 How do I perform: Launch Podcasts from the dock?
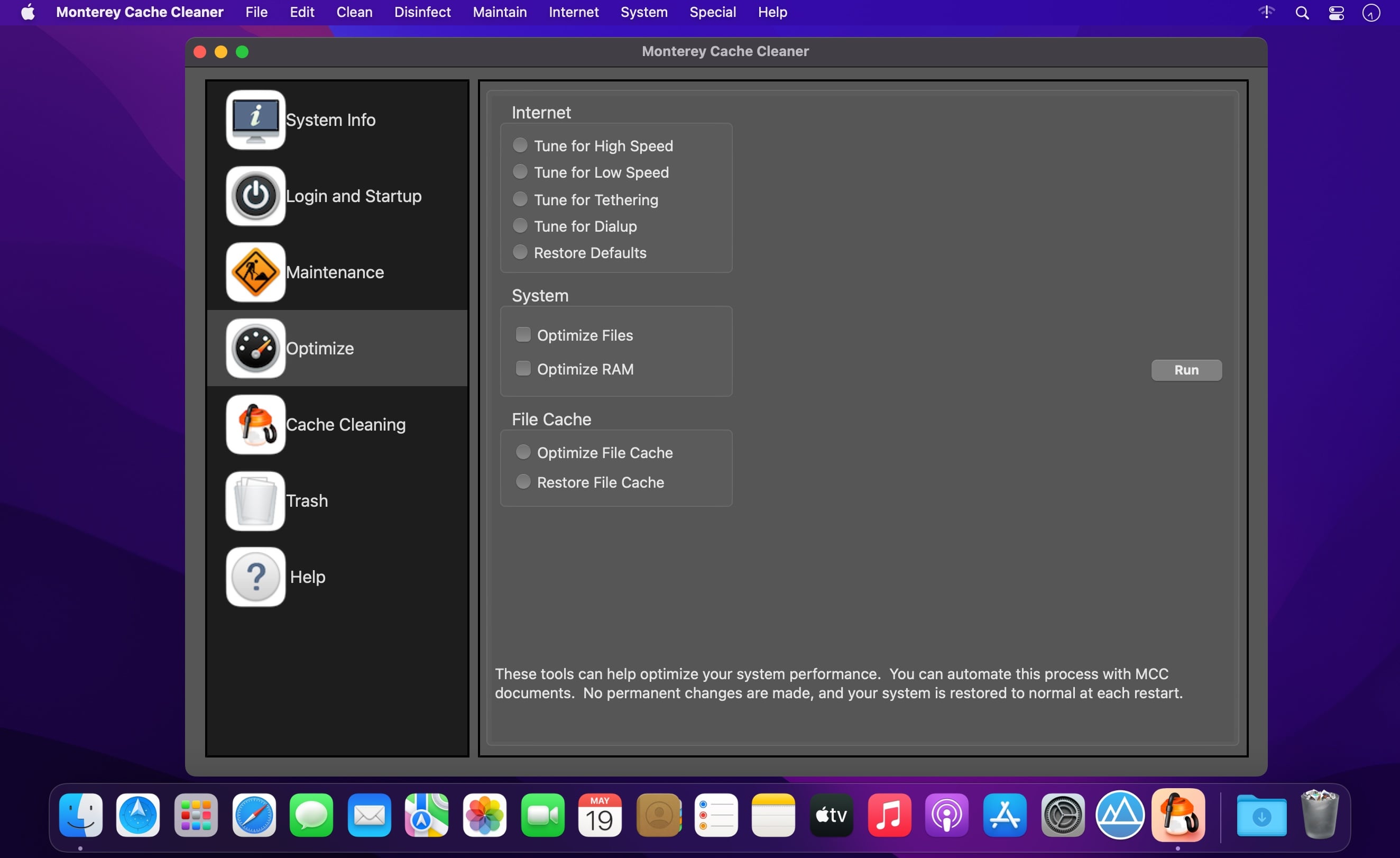pyautogui.click(x=946, y=815)
